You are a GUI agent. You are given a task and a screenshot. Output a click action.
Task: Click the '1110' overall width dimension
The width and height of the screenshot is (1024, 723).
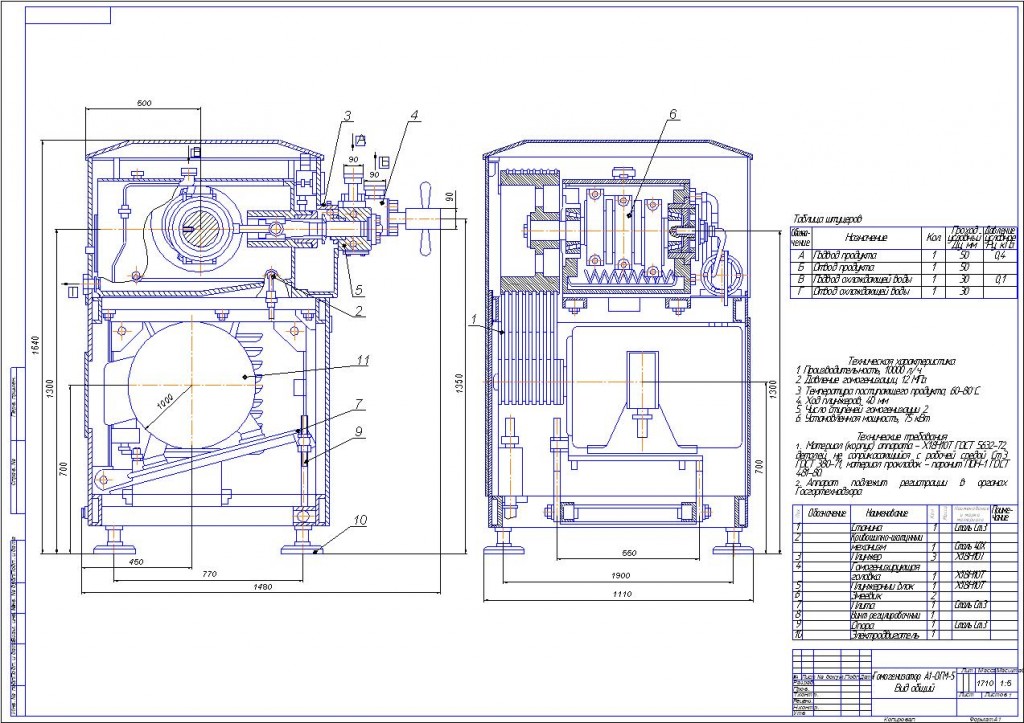(x=622, y=594)
